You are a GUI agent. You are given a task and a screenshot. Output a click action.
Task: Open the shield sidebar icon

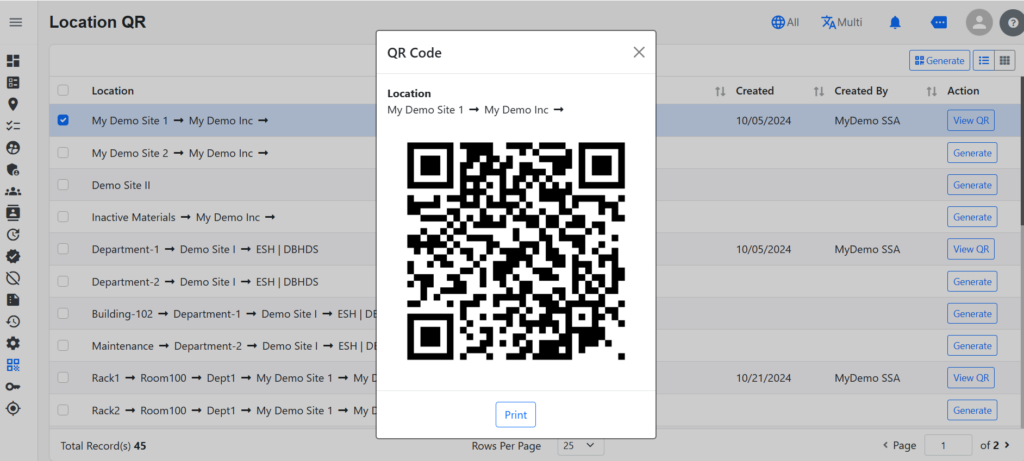(13, 170)
